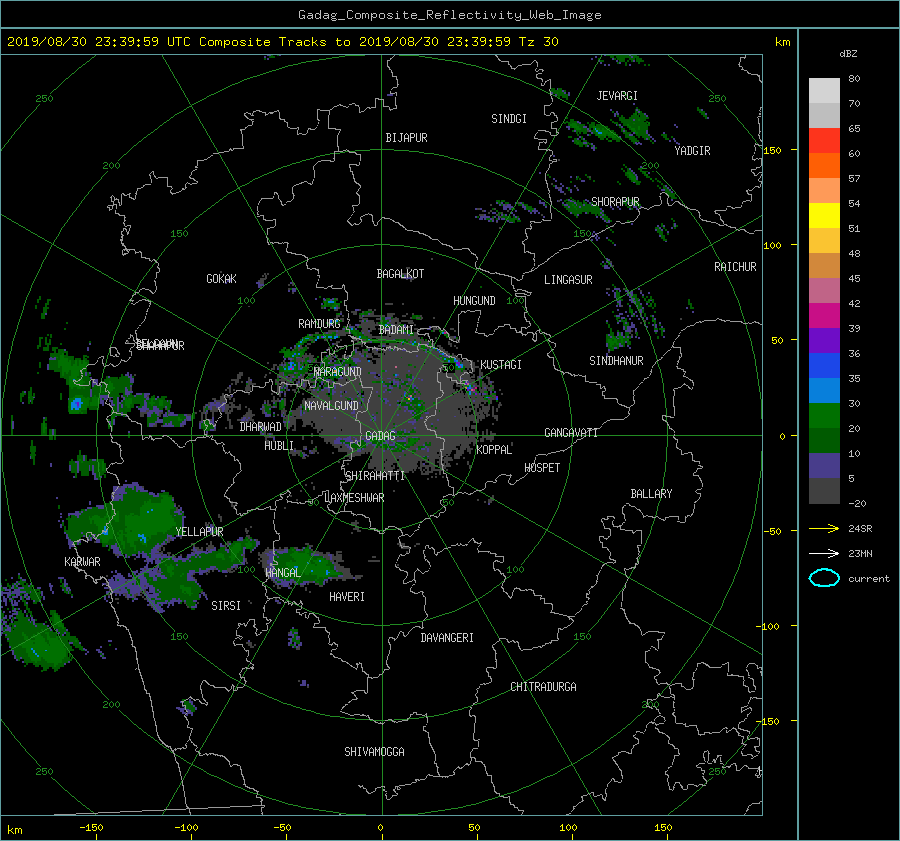Click the YADGIR city label

[x=692, y=151]
